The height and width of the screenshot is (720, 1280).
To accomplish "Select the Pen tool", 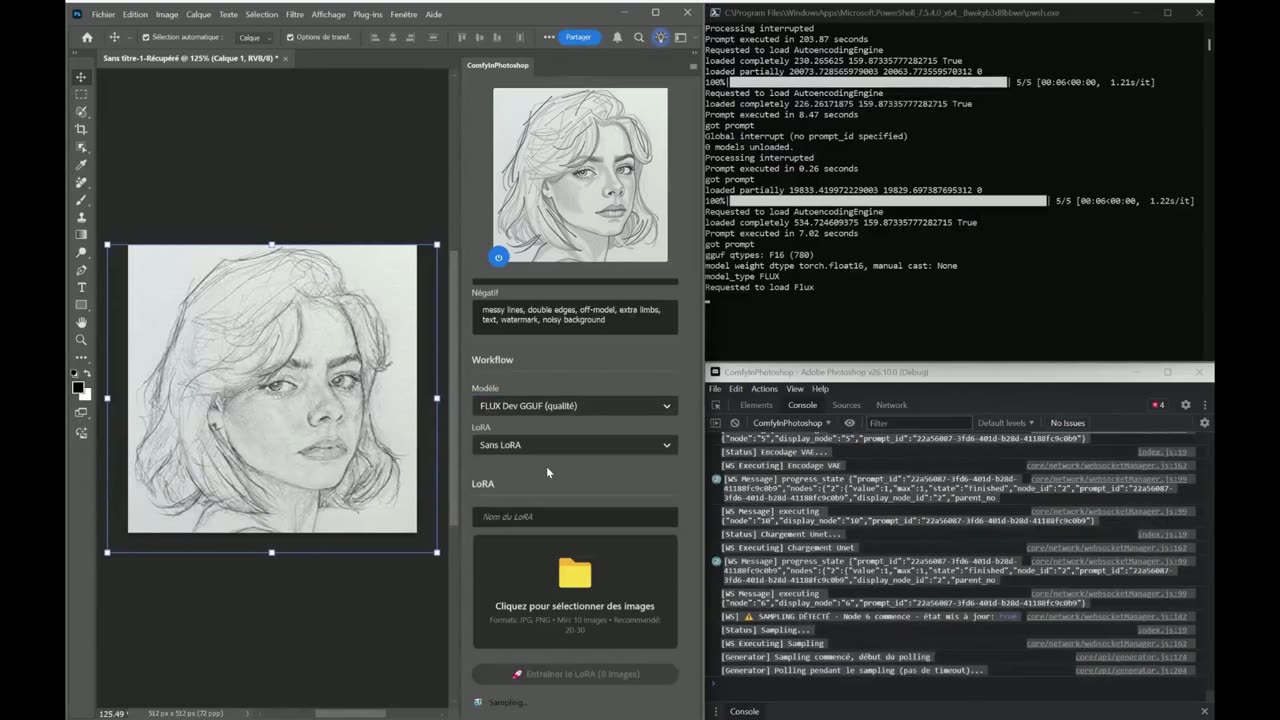I will [x=81, y=270].
